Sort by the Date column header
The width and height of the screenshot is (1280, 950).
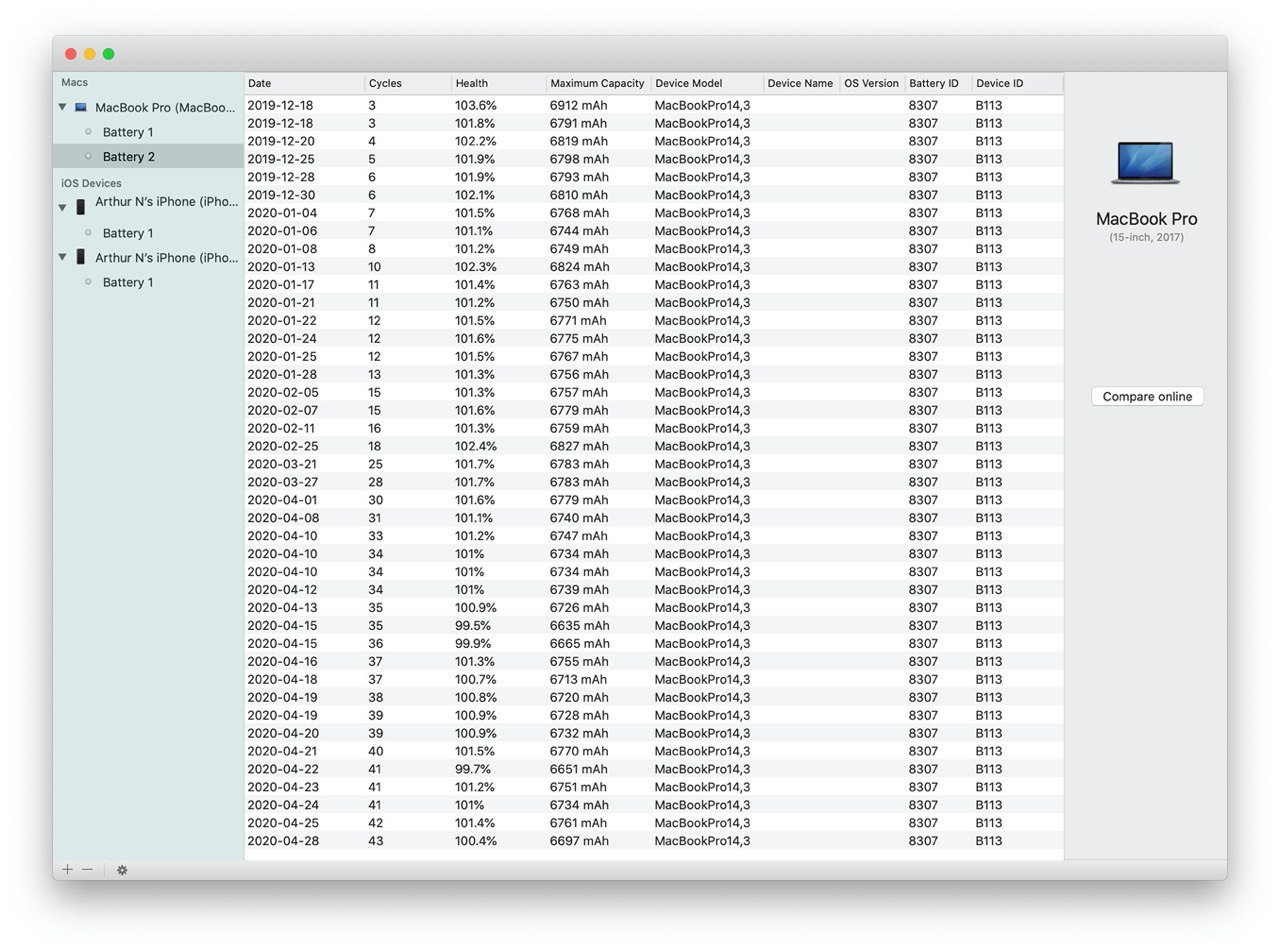click(x=305, y=84)
